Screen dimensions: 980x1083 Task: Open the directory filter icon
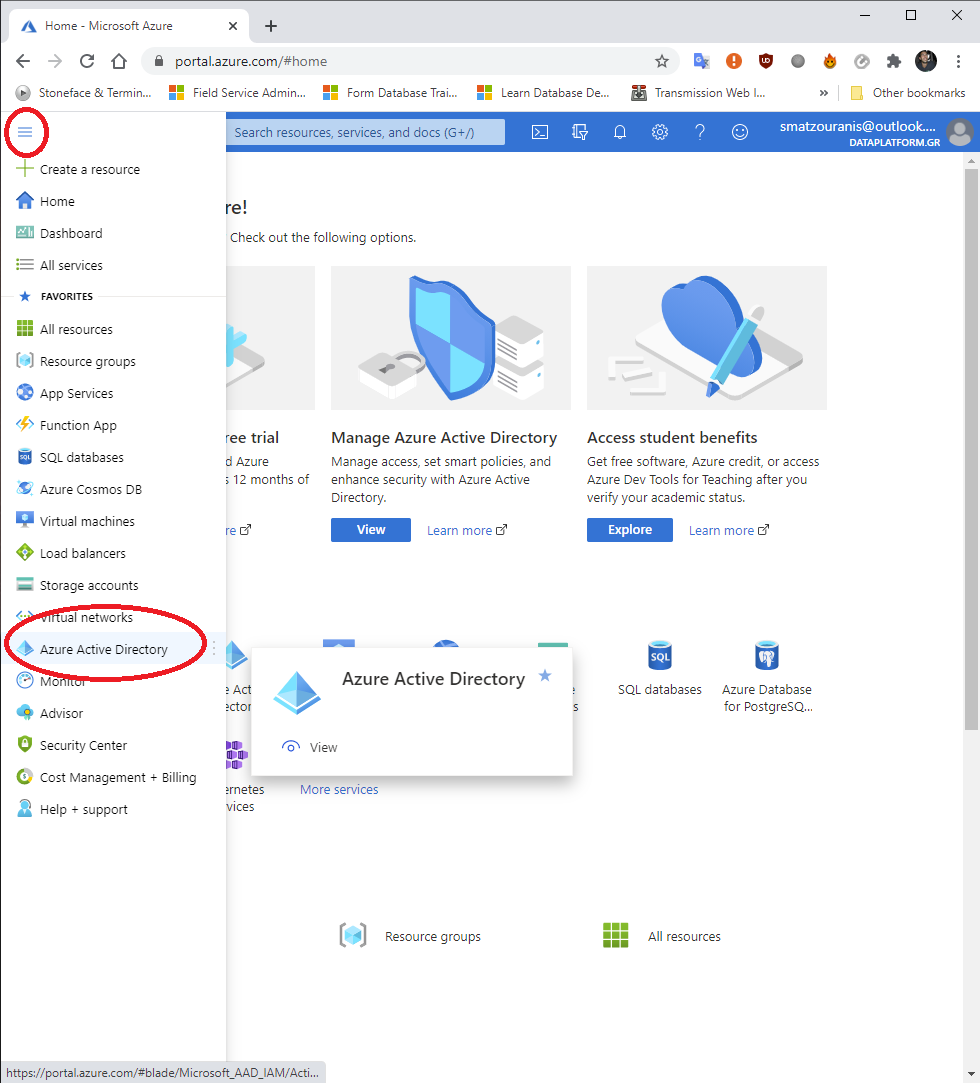pyautogui.click(x=580, y=131)
